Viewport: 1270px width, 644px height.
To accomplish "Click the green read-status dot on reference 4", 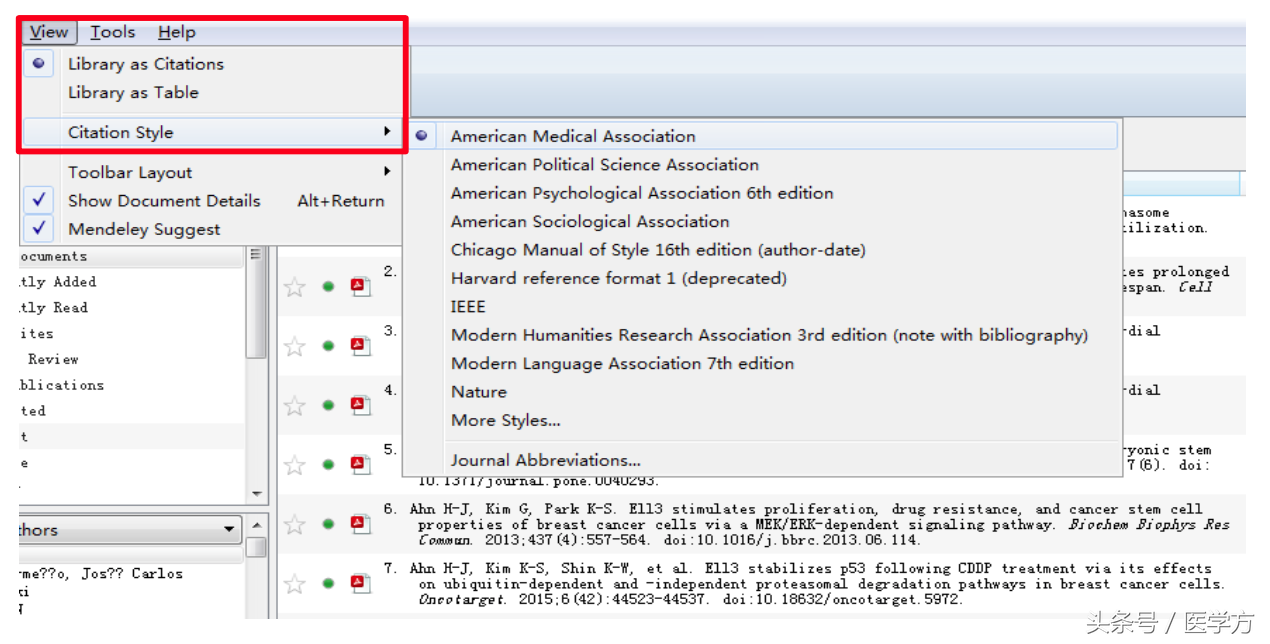I will [328, 405].
